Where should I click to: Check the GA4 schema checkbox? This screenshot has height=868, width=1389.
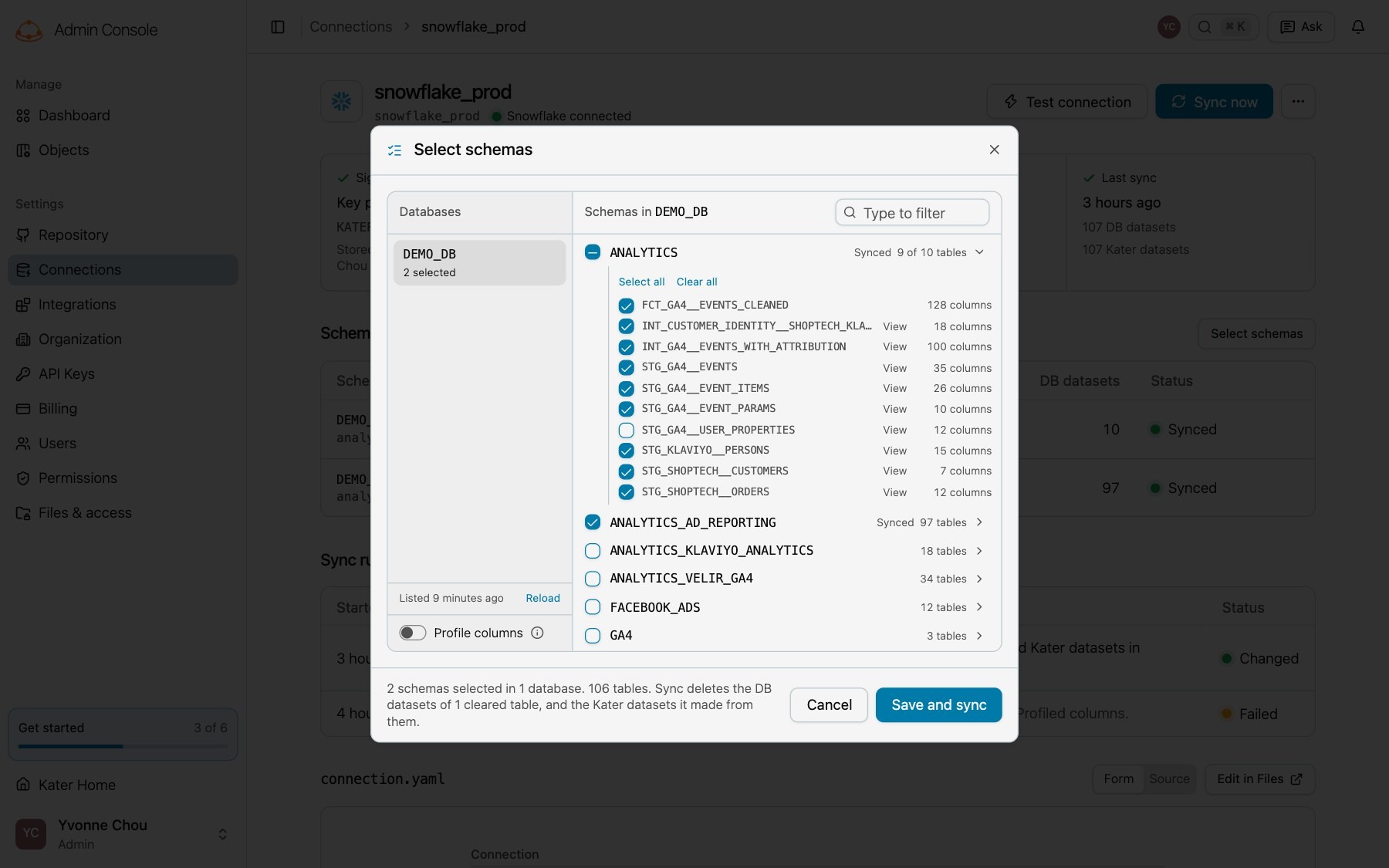tap(593, 636)
